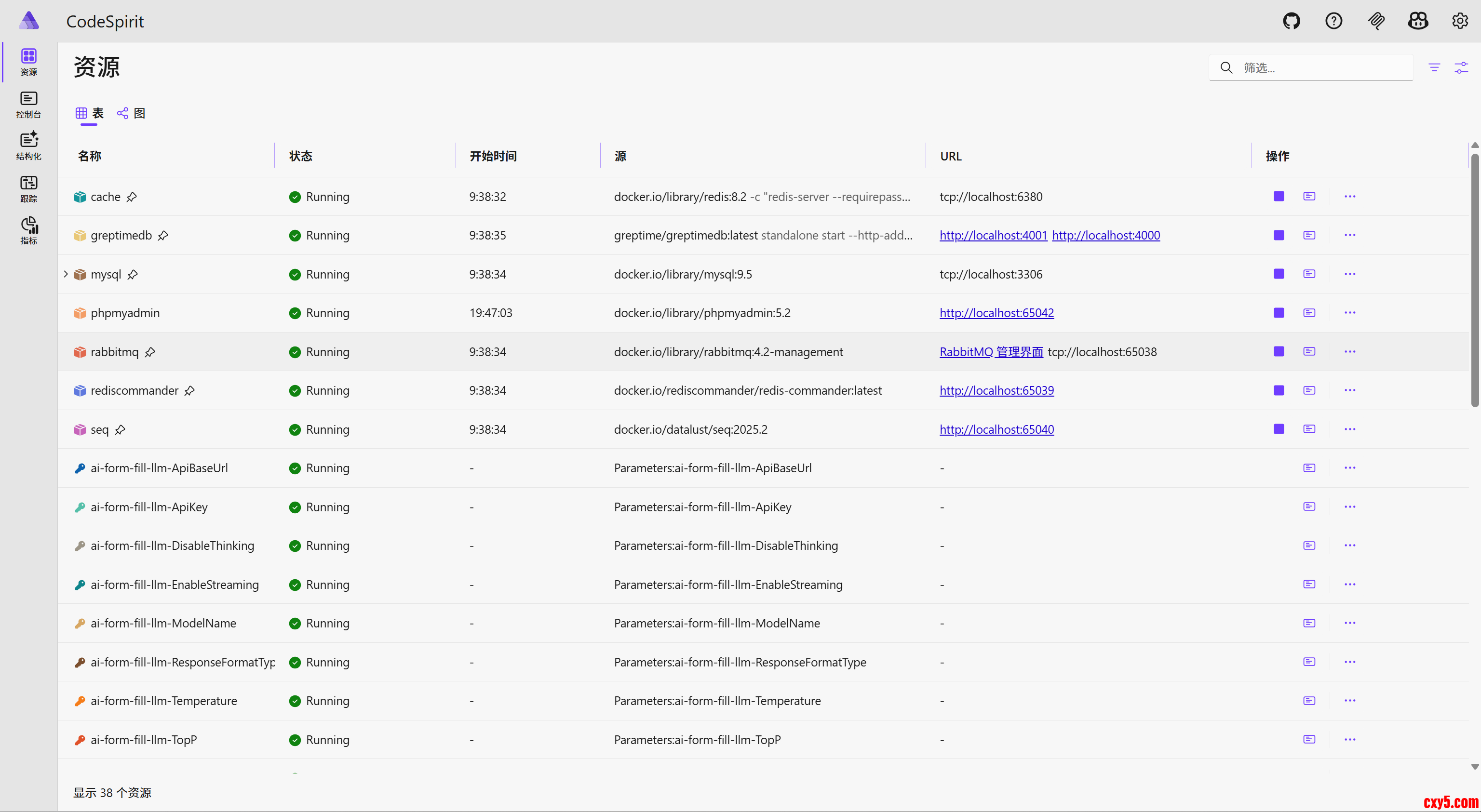This screenshot has width=1481, height=812.
Task: Unpin the cache resource
Action: tap(132, 197)
